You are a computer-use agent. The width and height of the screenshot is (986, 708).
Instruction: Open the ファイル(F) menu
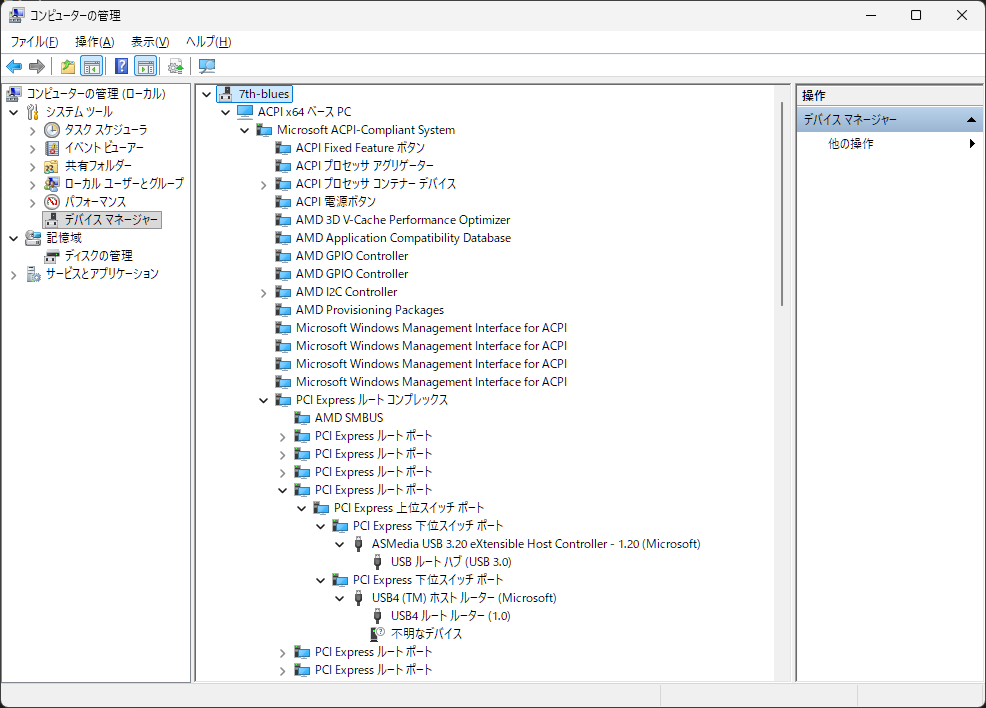coord(35,41)
